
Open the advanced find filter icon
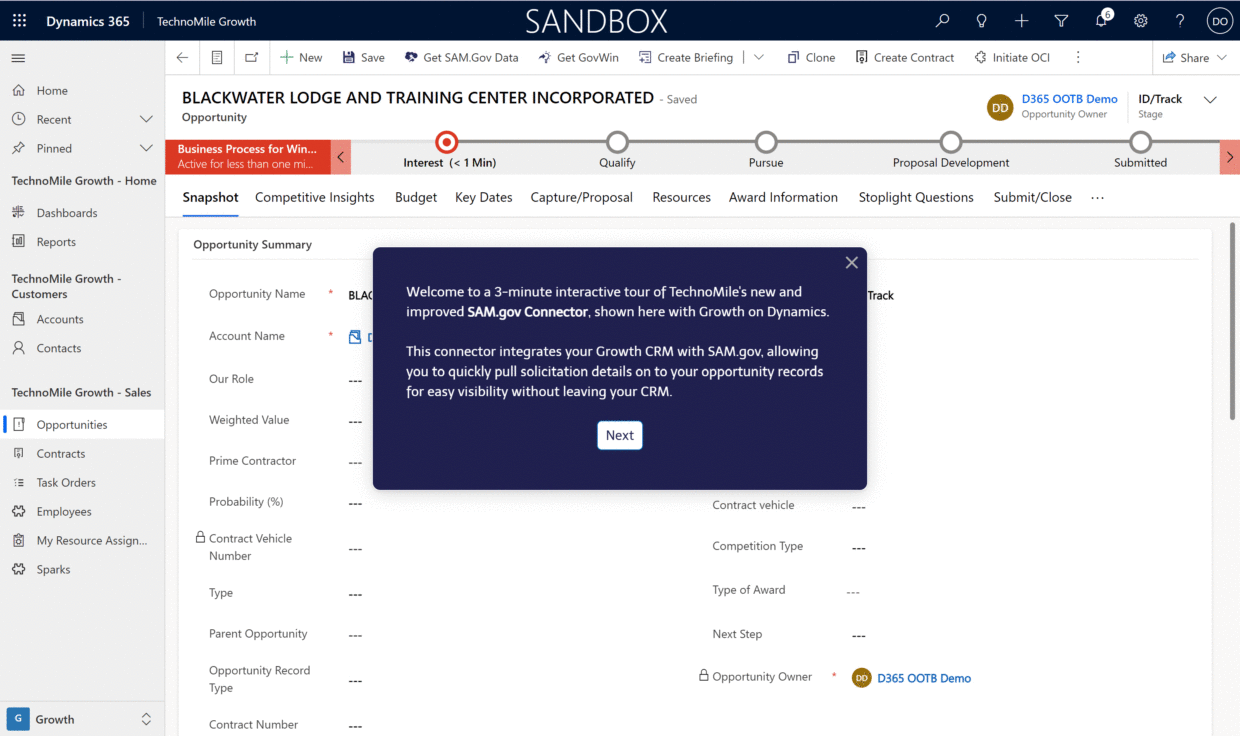(1061, 21)
